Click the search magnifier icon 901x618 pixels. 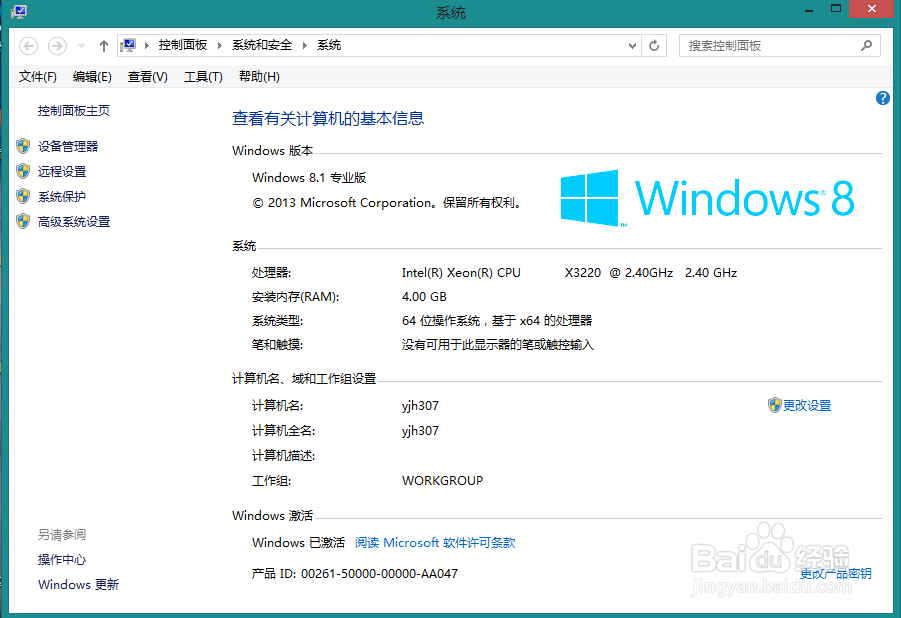(867, 45)
